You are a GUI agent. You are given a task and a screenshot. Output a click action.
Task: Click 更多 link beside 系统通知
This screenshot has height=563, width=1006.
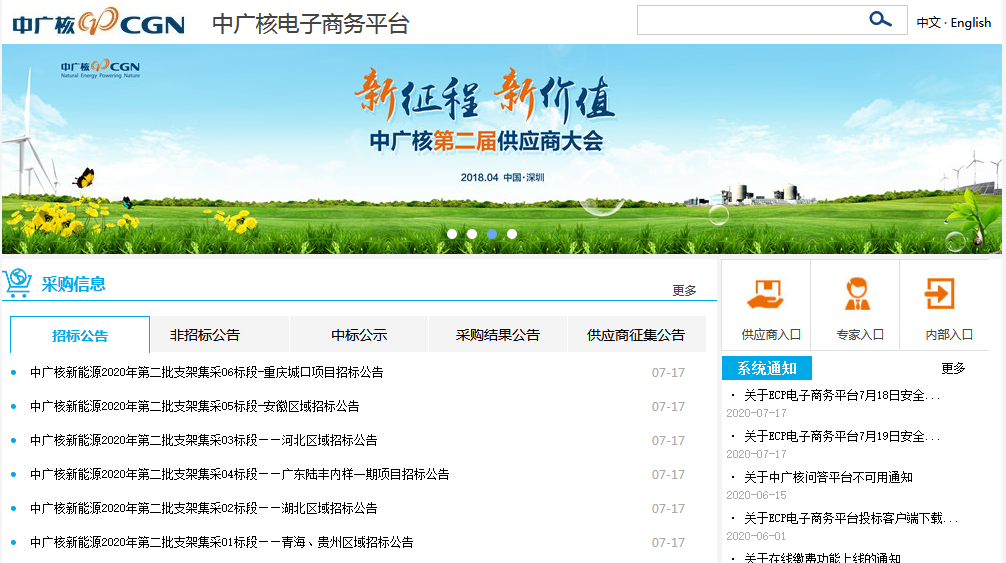tap(953, 368)
